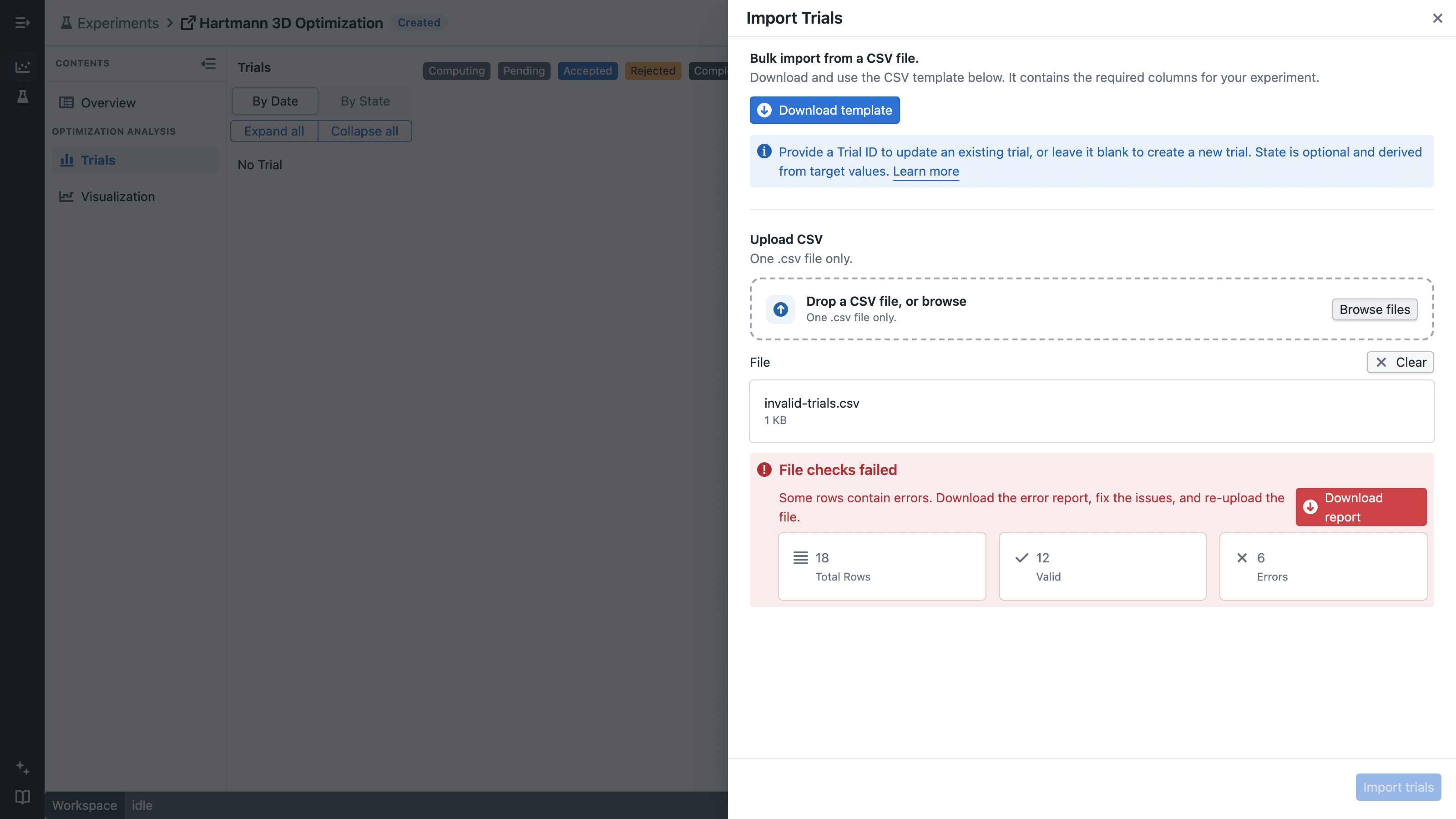This screenshot has width=1456, height=819.
Task: Click the Errors X icon
Action: click(1242, 558)
